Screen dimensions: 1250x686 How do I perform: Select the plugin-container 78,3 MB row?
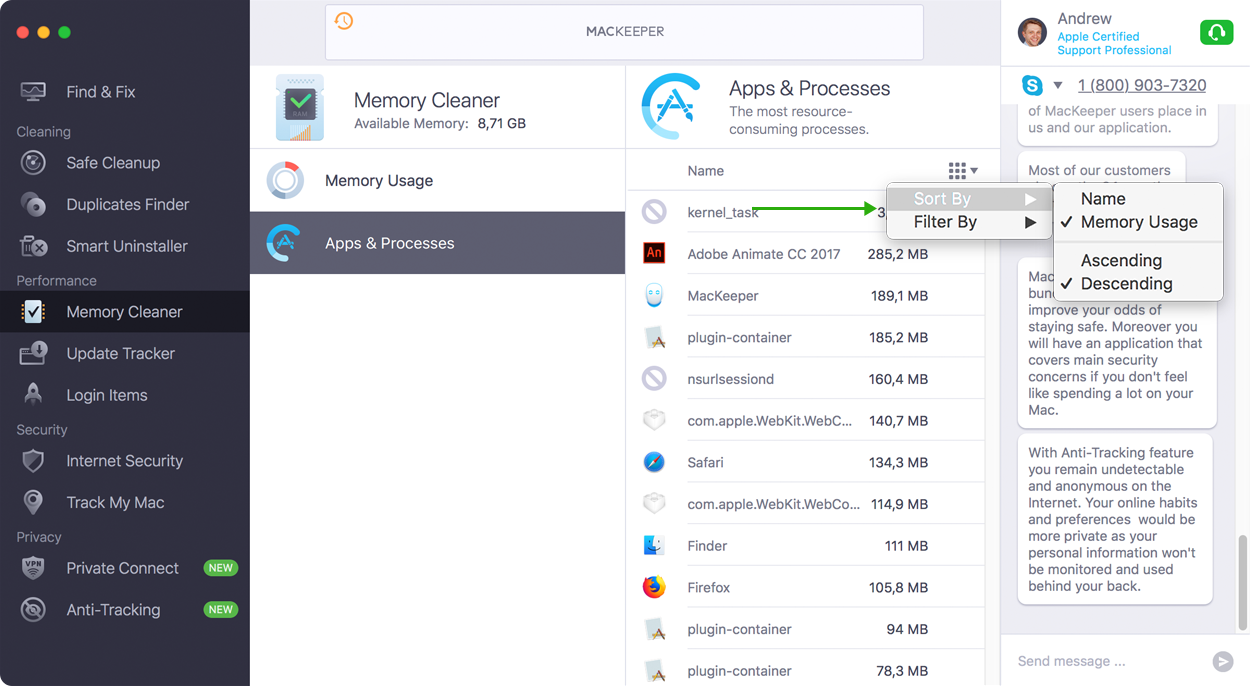(x=805, y=670)
